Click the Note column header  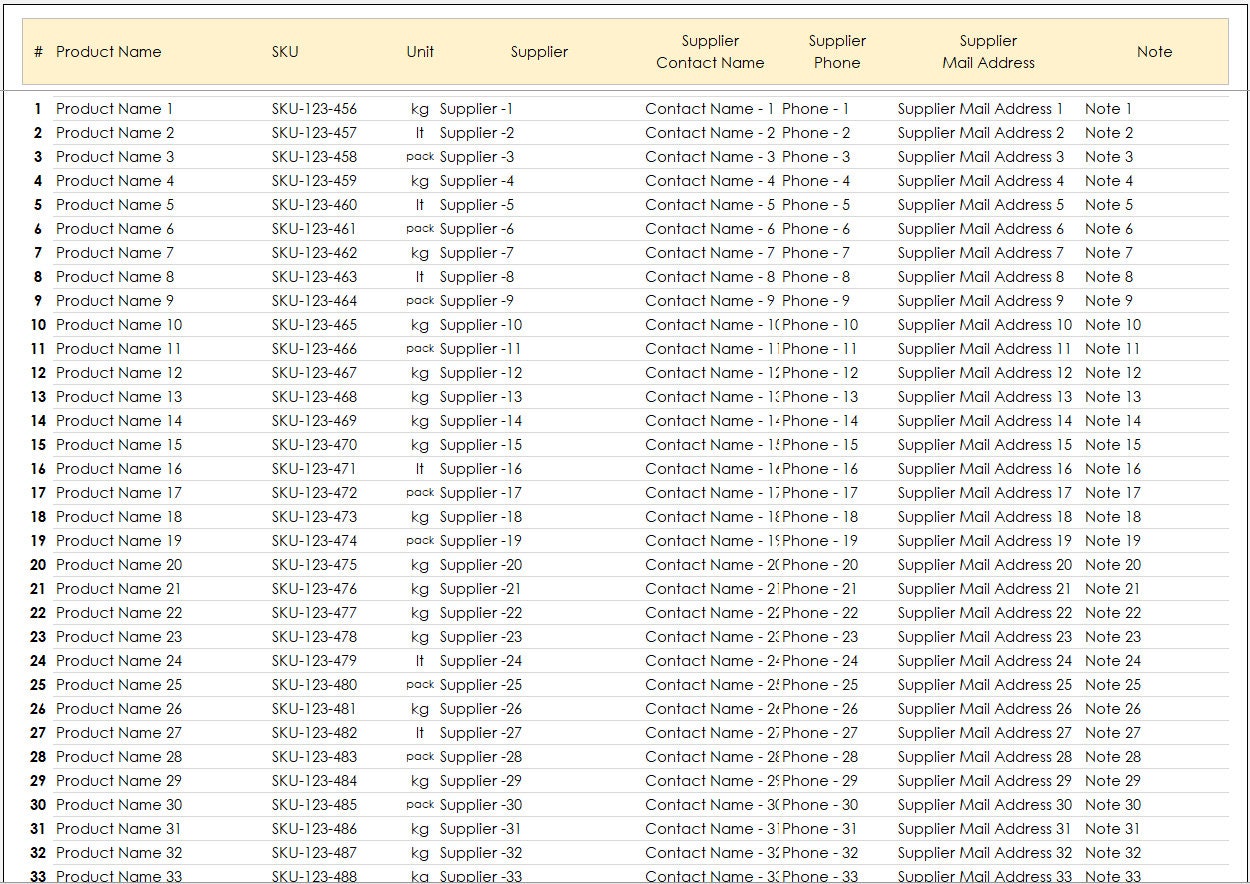point(1155,52)
